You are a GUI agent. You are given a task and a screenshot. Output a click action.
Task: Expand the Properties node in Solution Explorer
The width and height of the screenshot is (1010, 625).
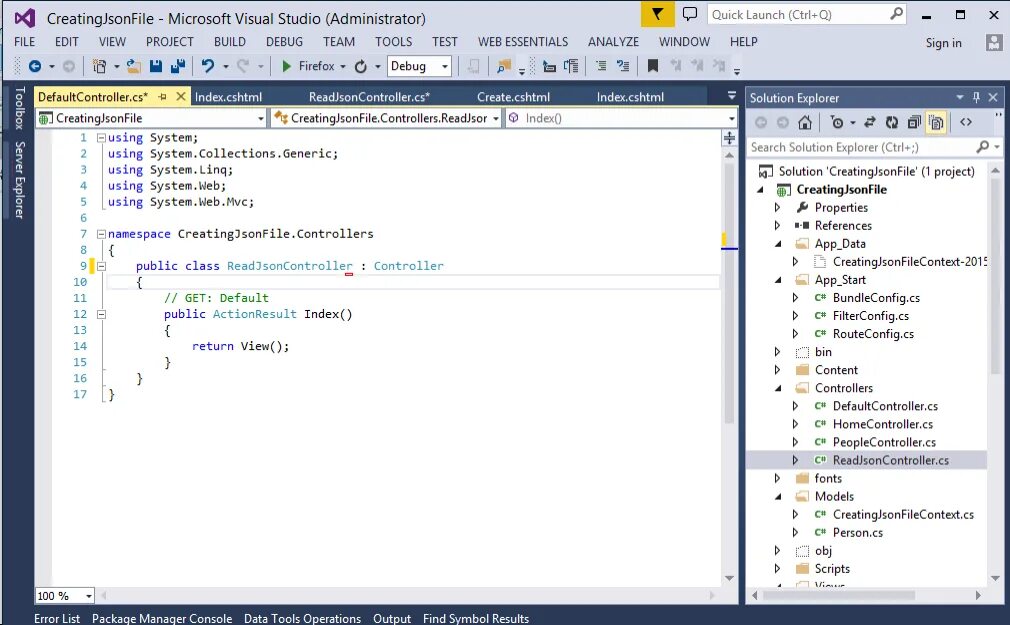(x=777, y=207)
